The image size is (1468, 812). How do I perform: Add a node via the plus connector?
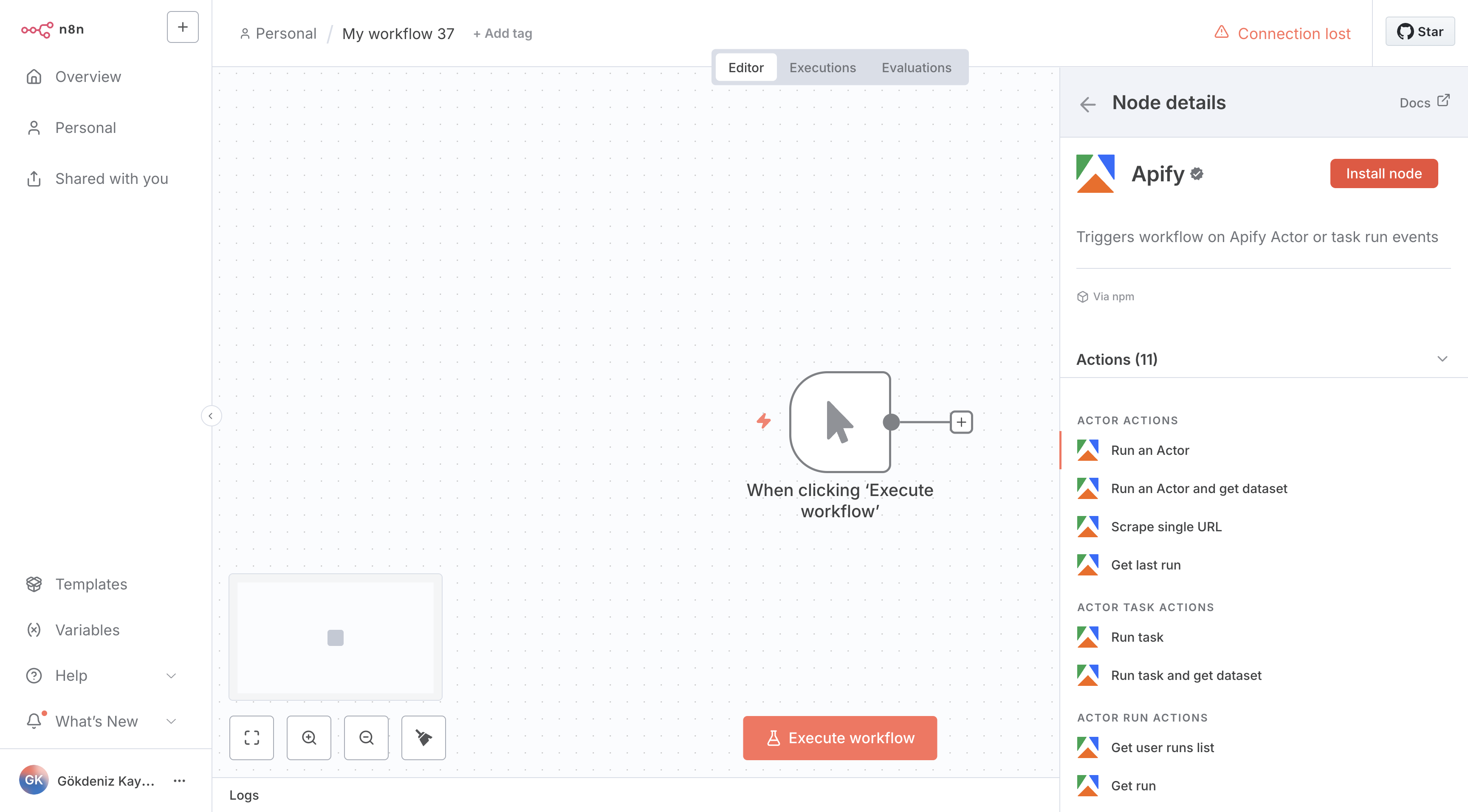(x=961, y=422)
